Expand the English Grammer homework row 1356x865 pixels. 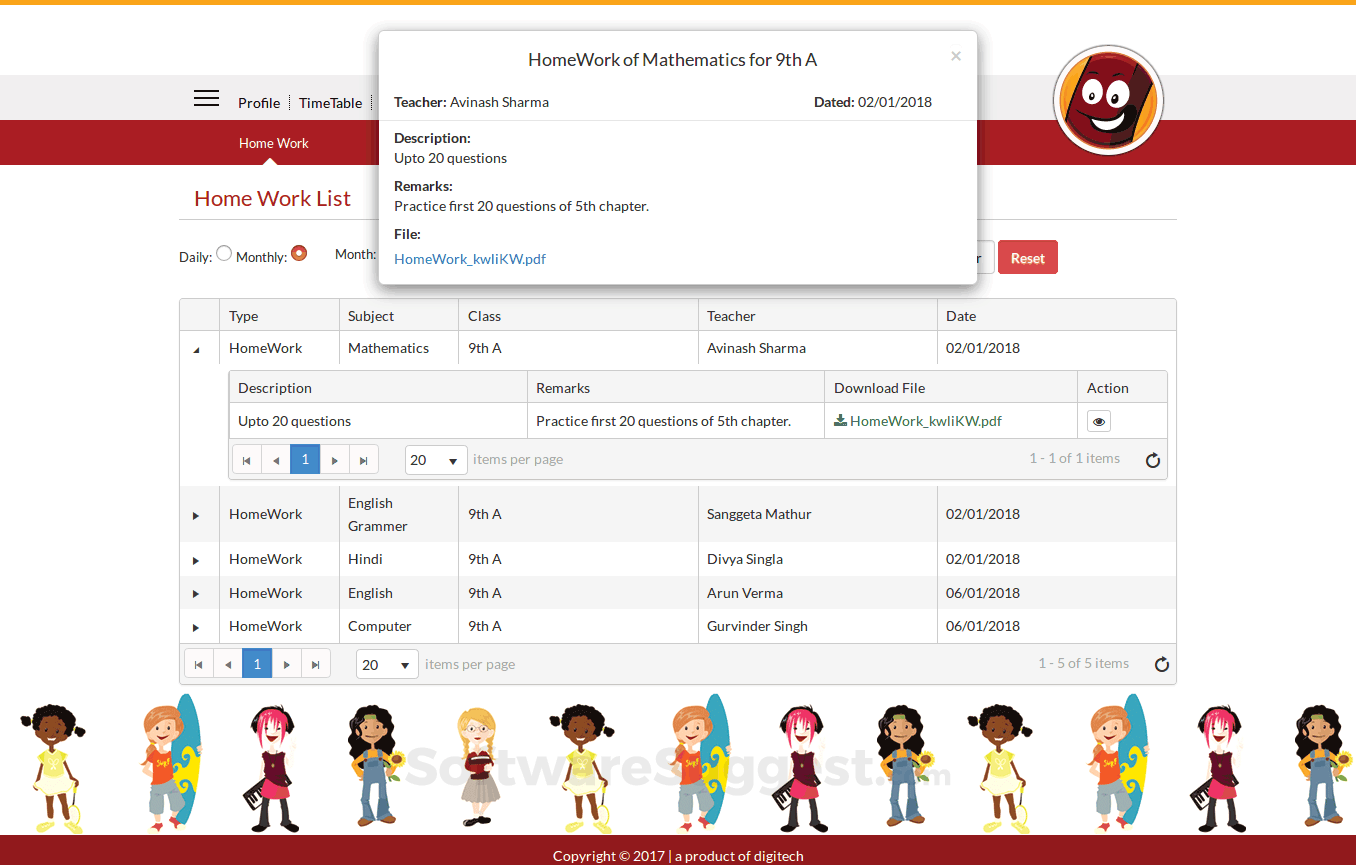click(x=198, y=514)
